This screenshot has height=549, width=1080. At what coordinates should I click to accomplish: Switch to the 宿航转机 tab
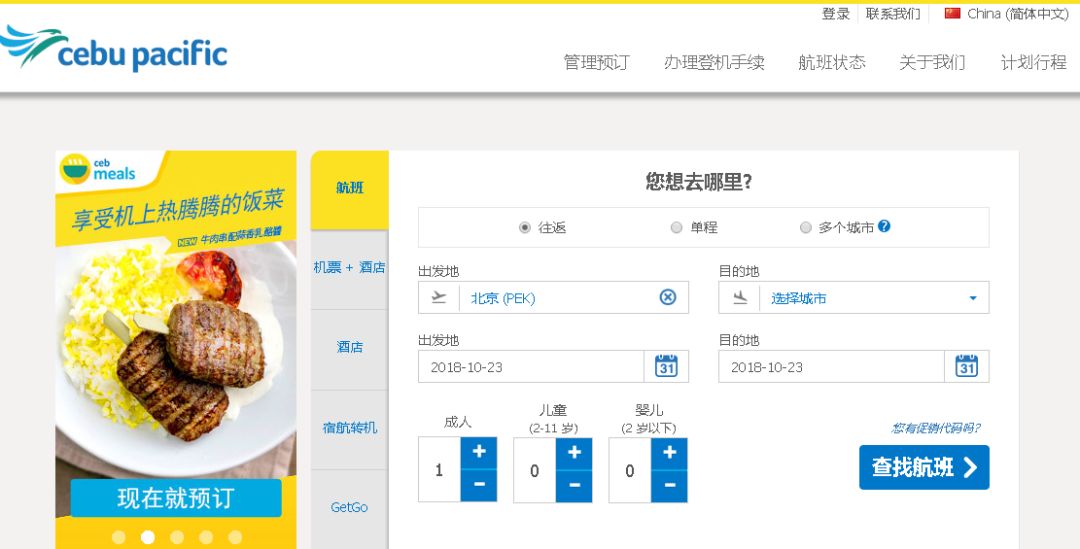point(350,428)
